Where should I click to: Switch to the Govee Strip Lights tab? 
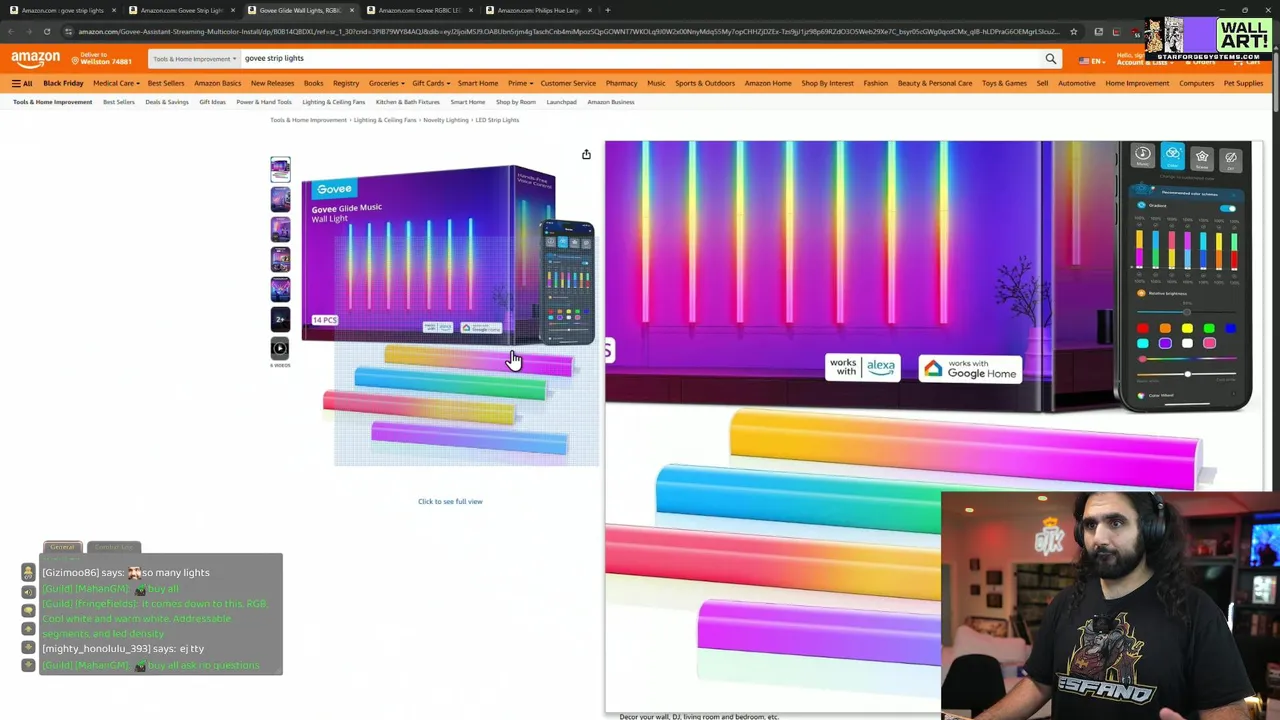(x=180, y=10)
